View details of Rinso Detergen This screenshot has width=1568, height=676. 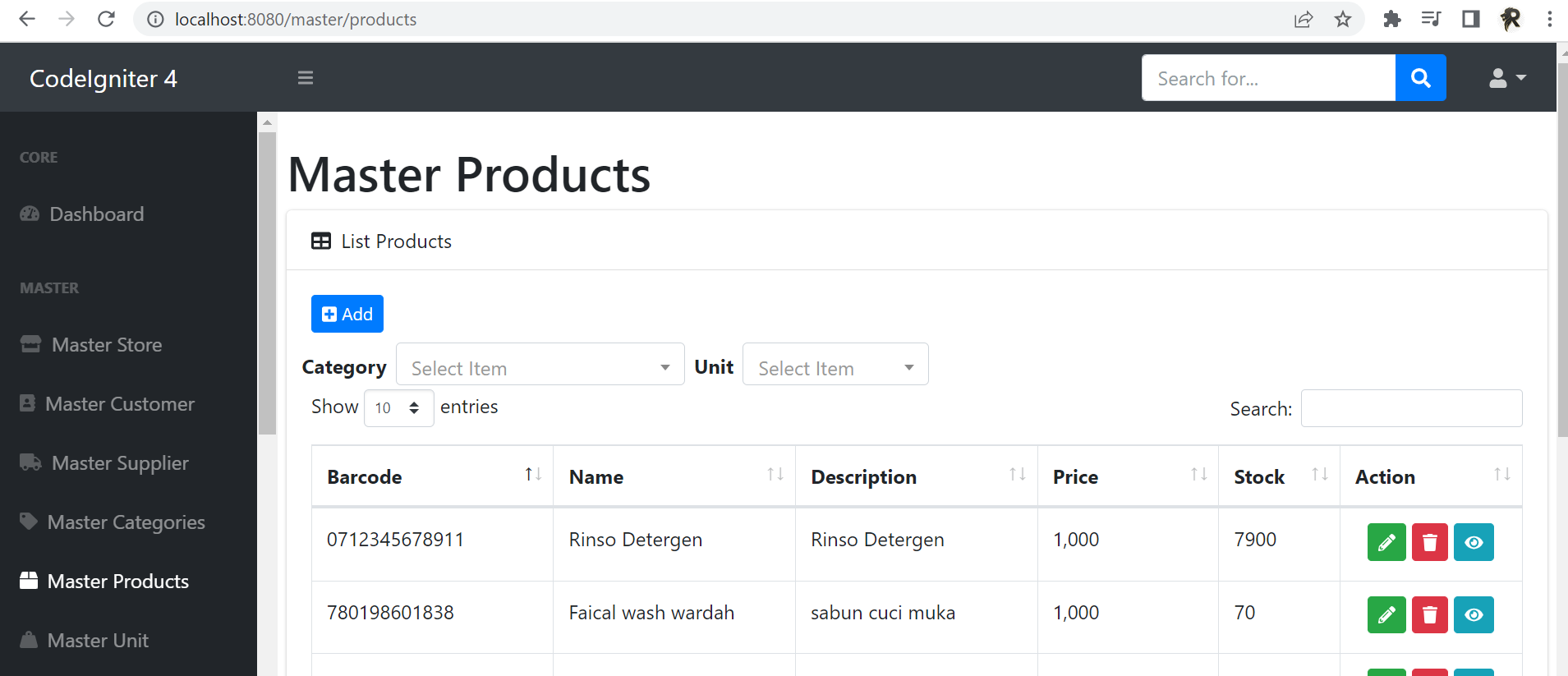pyautogui.click(x=1474, y=542)
